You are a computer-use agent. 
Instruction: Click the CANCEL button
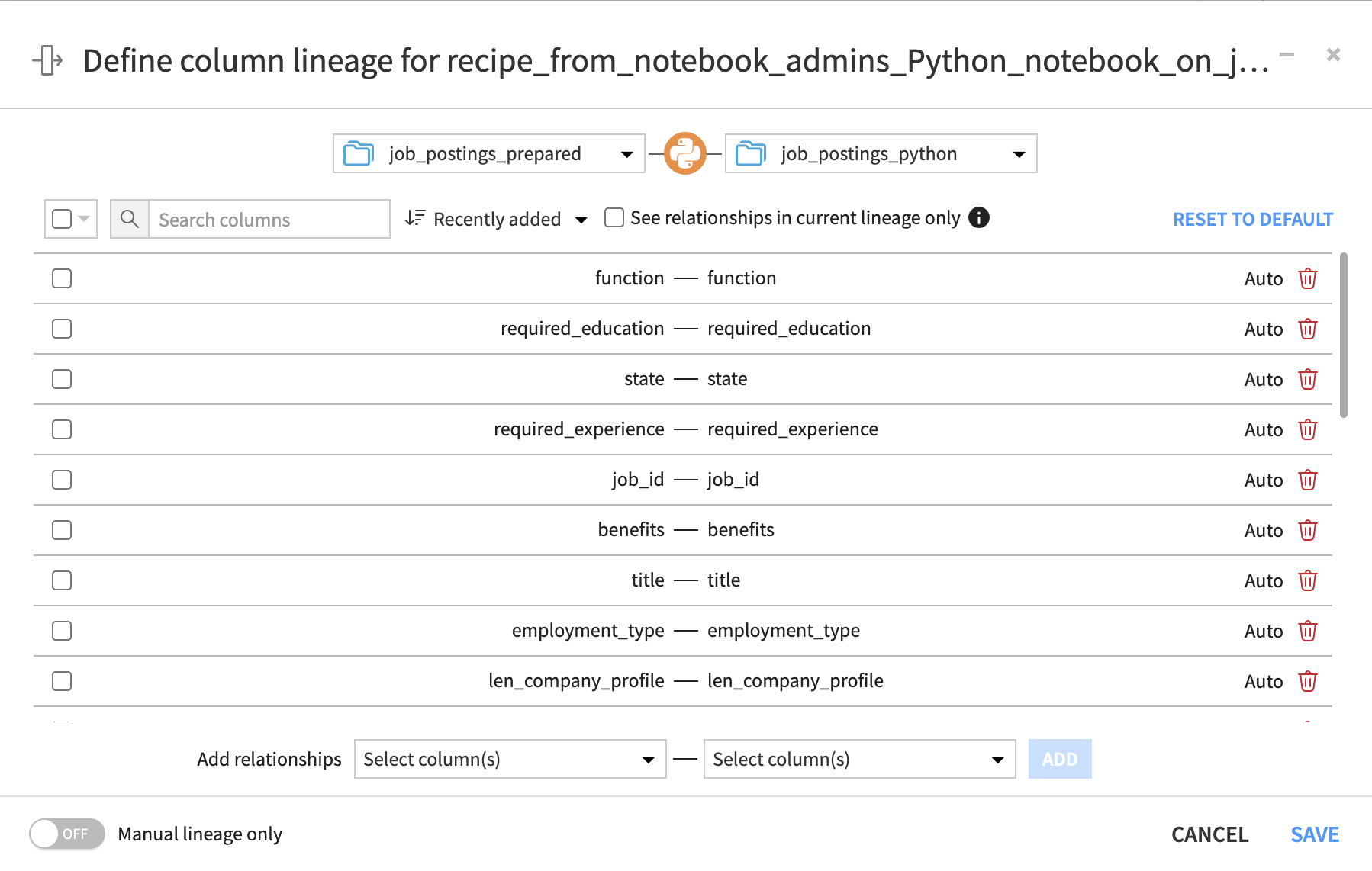click(x=1210, y=834)
